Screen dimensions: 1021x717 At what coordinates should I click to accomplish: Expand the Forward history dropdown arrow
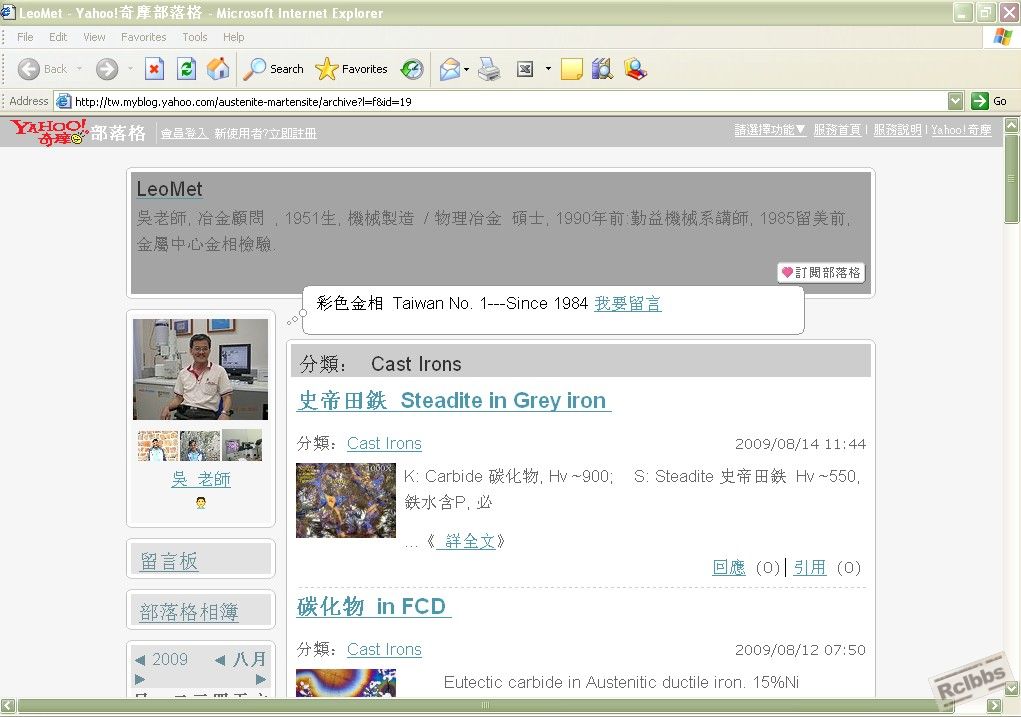coord(130,68)
